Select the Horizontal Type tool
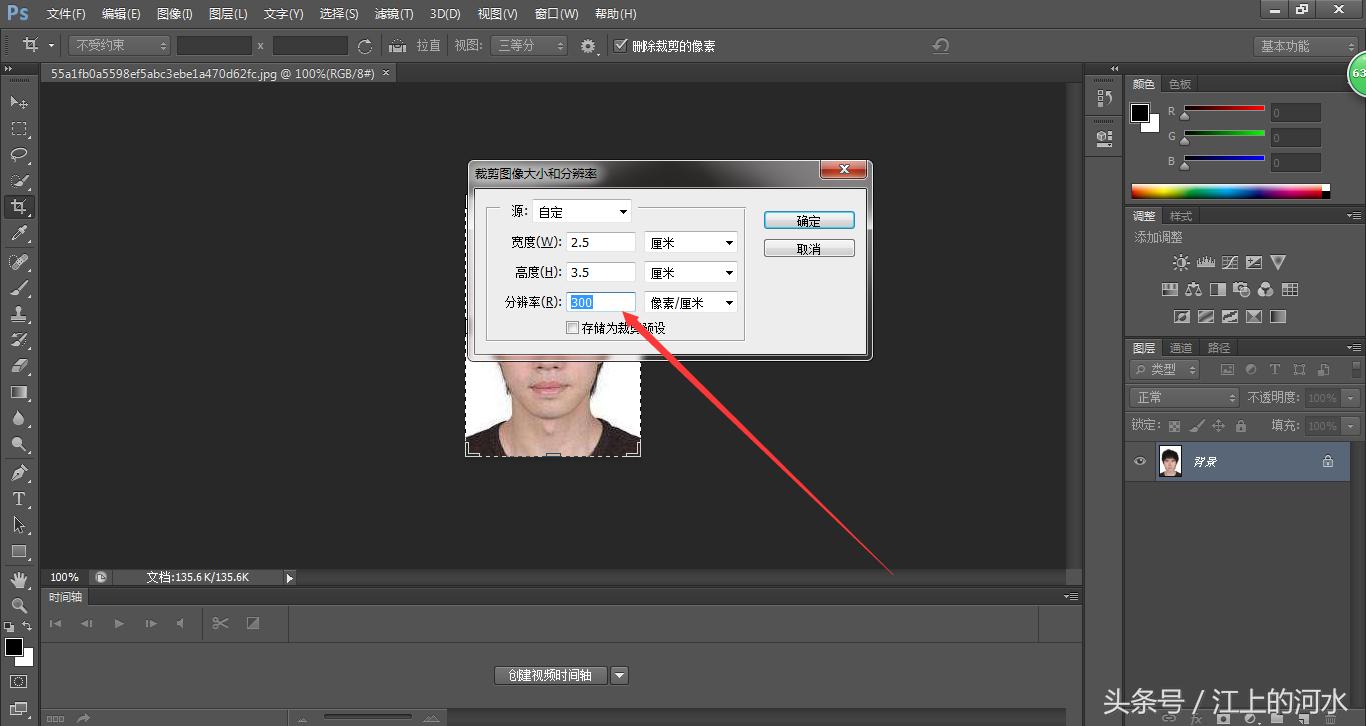Screen dimensions: 1366x726 19,499
